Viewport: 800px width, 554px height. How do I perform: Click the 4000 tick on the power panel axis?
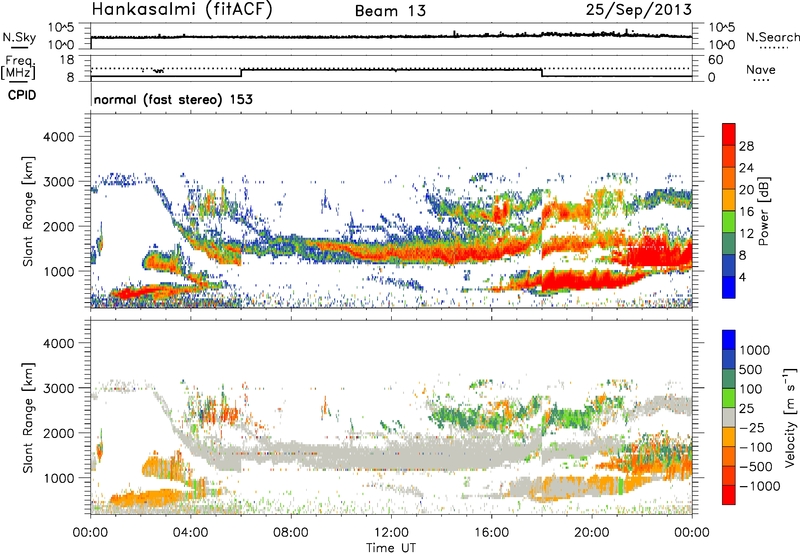pos(59,137)
